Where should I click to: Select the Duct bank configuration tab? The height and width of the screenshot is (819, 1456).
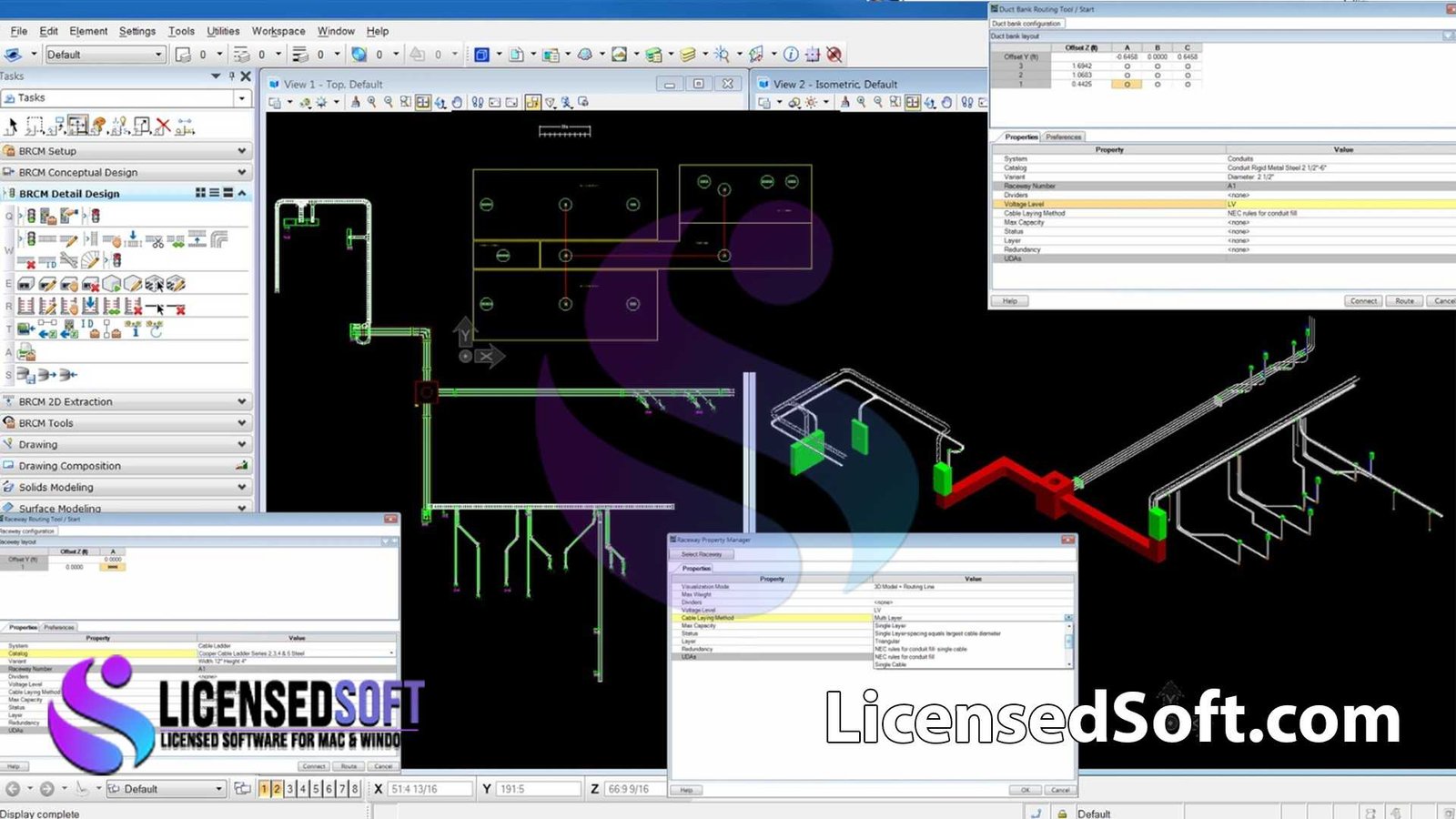pos(1026,24)
